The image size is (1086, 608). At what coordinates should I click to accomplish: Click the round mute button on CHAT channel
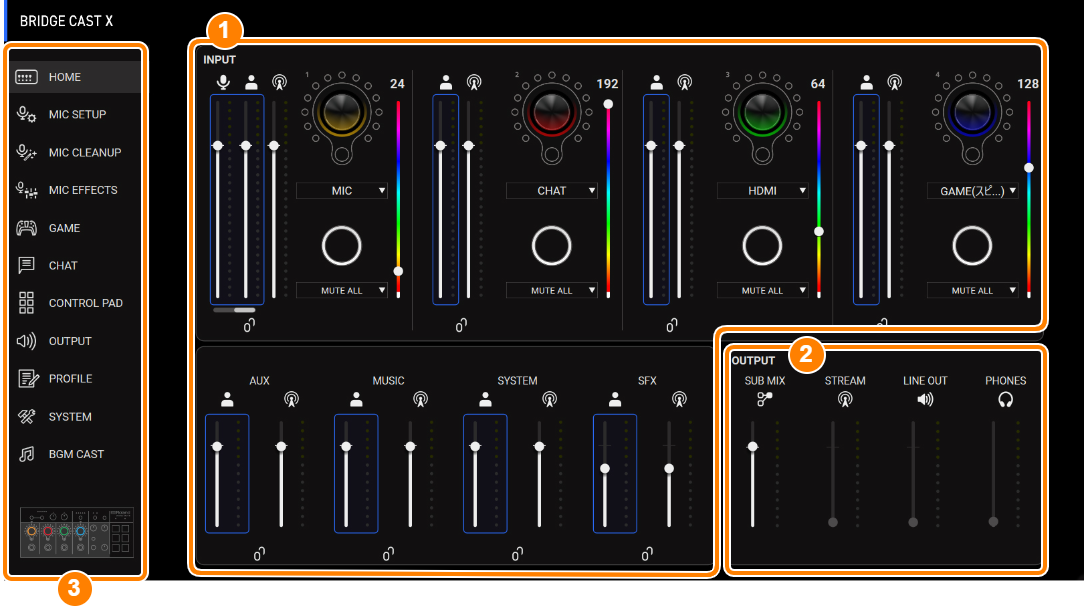coord(552,245)
